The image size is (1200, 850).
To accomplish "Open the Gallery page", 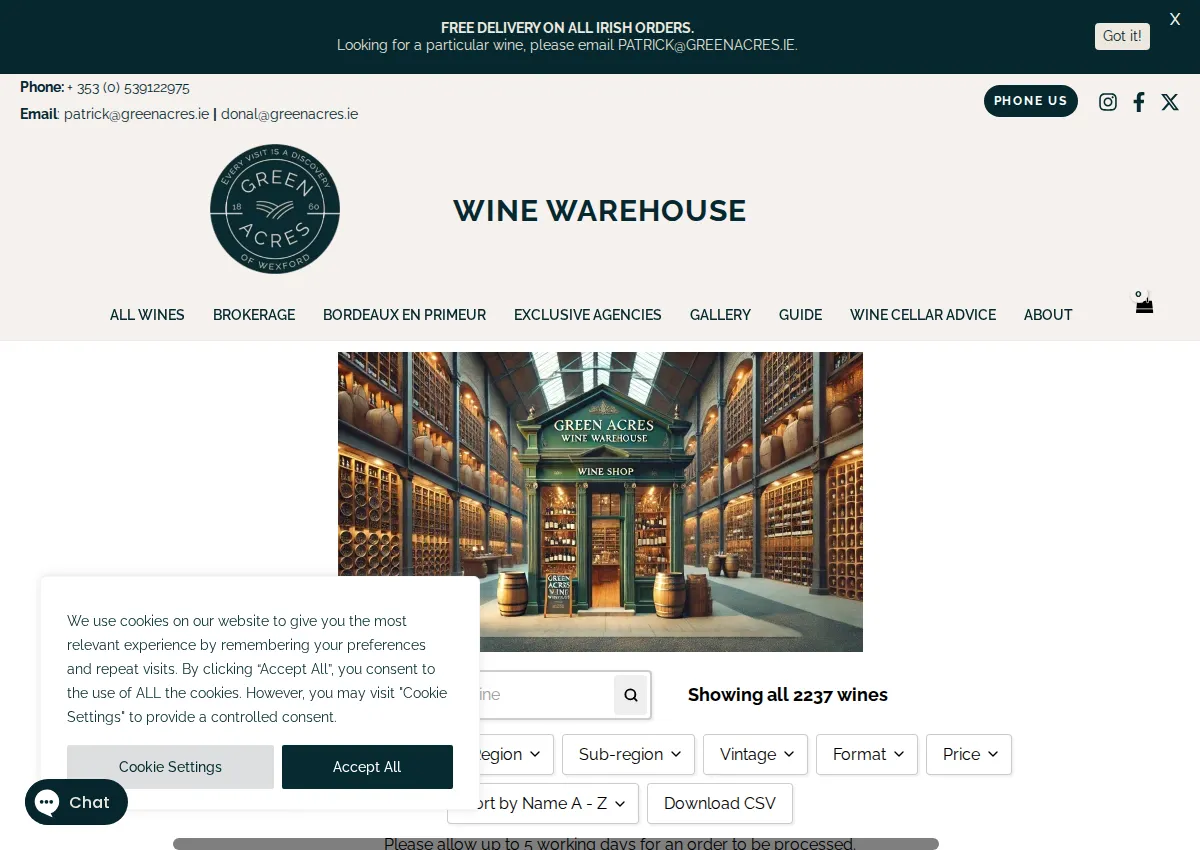I will pos(720,315).
